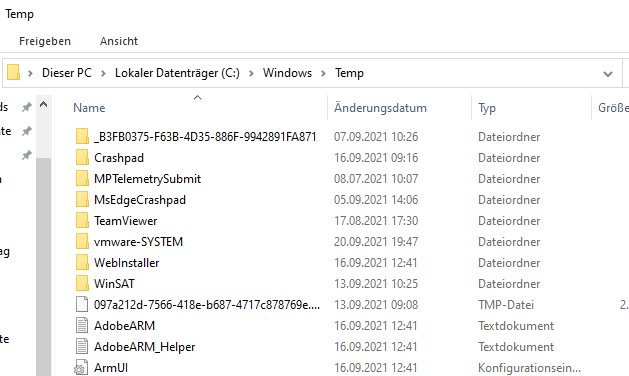This screenshot has width=629, height=376.
Task: Select the vmware-SYSTEM folder name
Action: coord(138,242)
